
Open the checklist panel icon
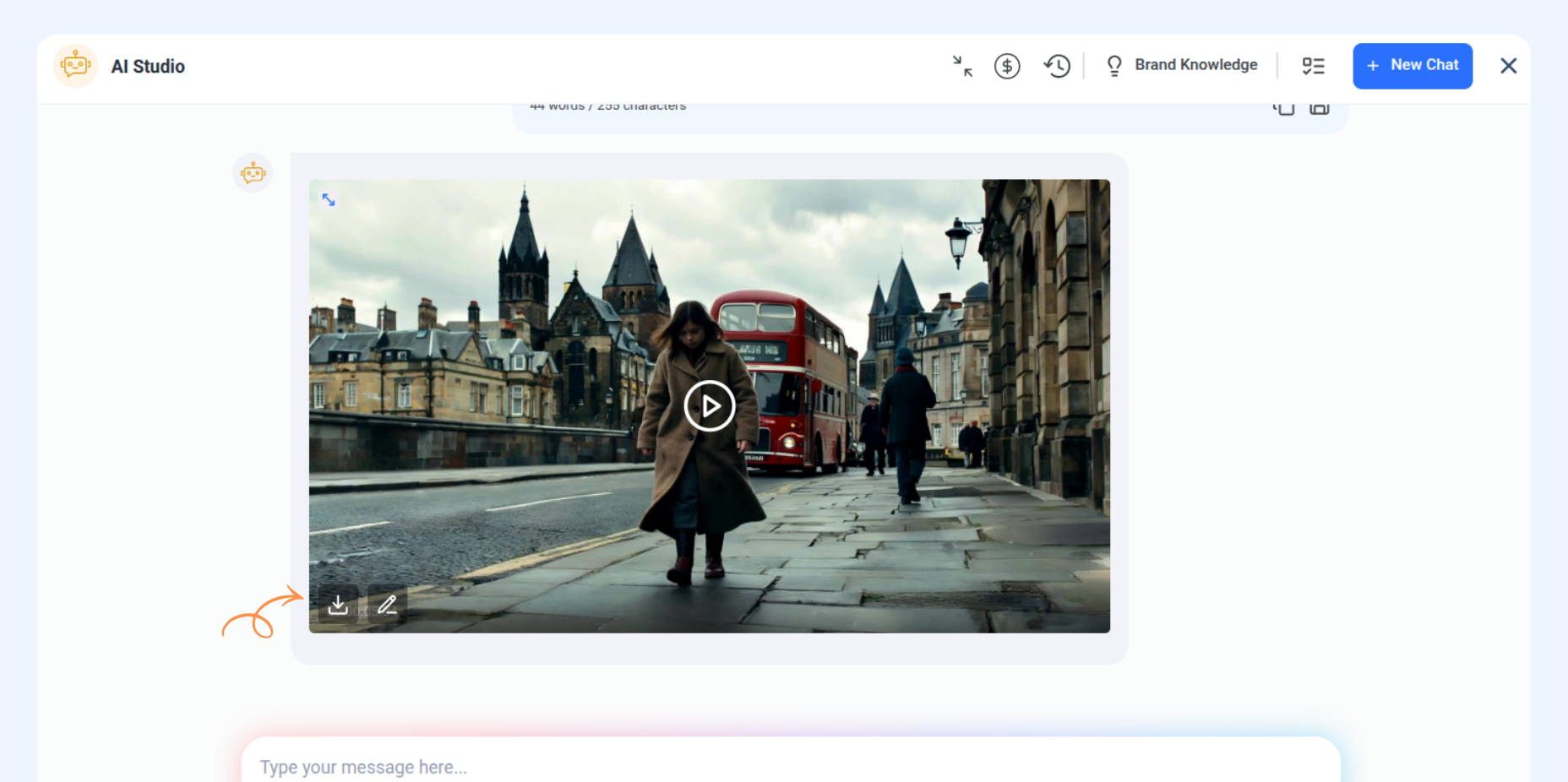tap(1313, 66)
